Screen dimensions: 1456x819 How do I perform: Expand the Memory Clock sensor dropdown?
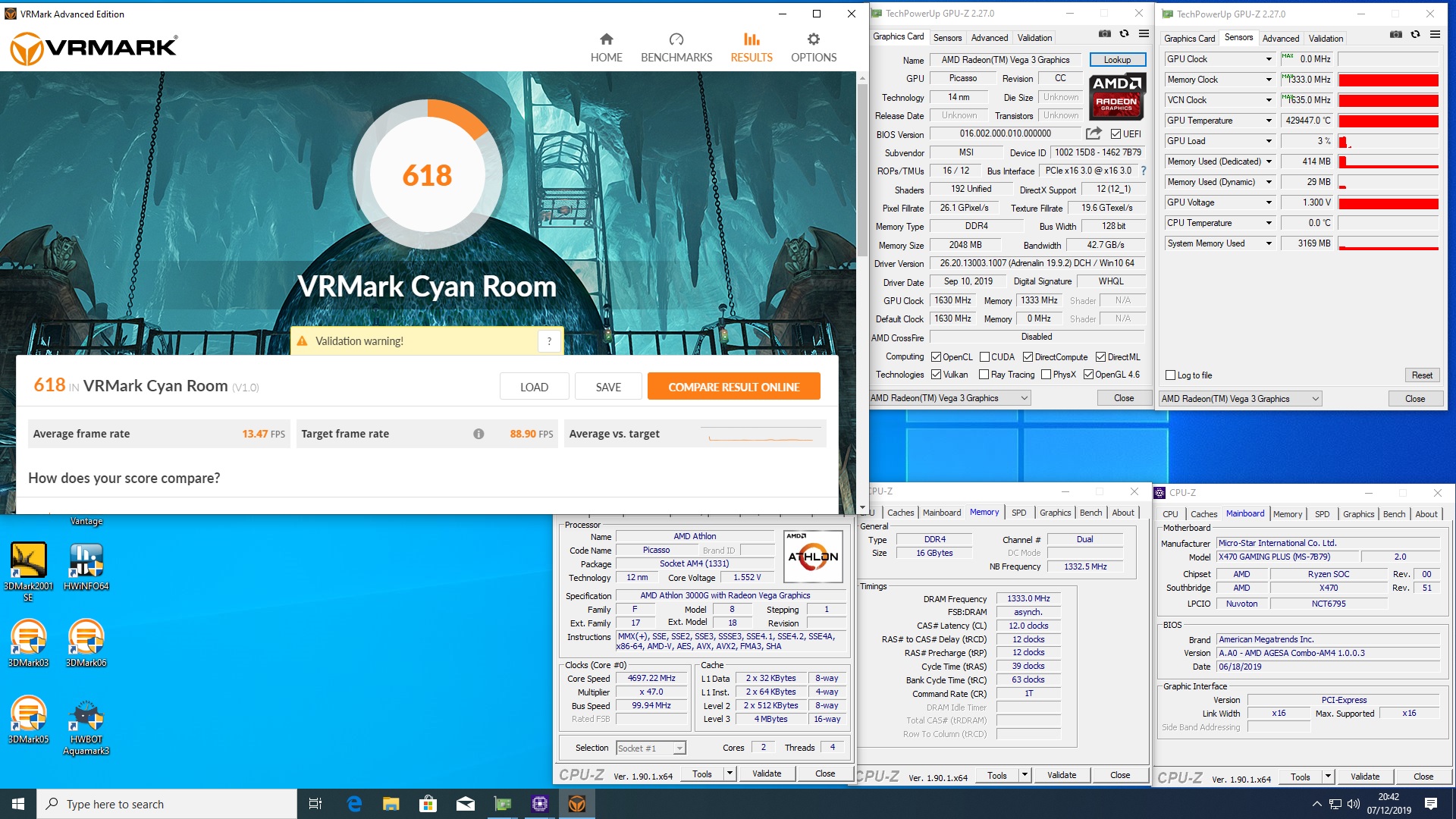pyautogui.click(x=1268, y=80)
